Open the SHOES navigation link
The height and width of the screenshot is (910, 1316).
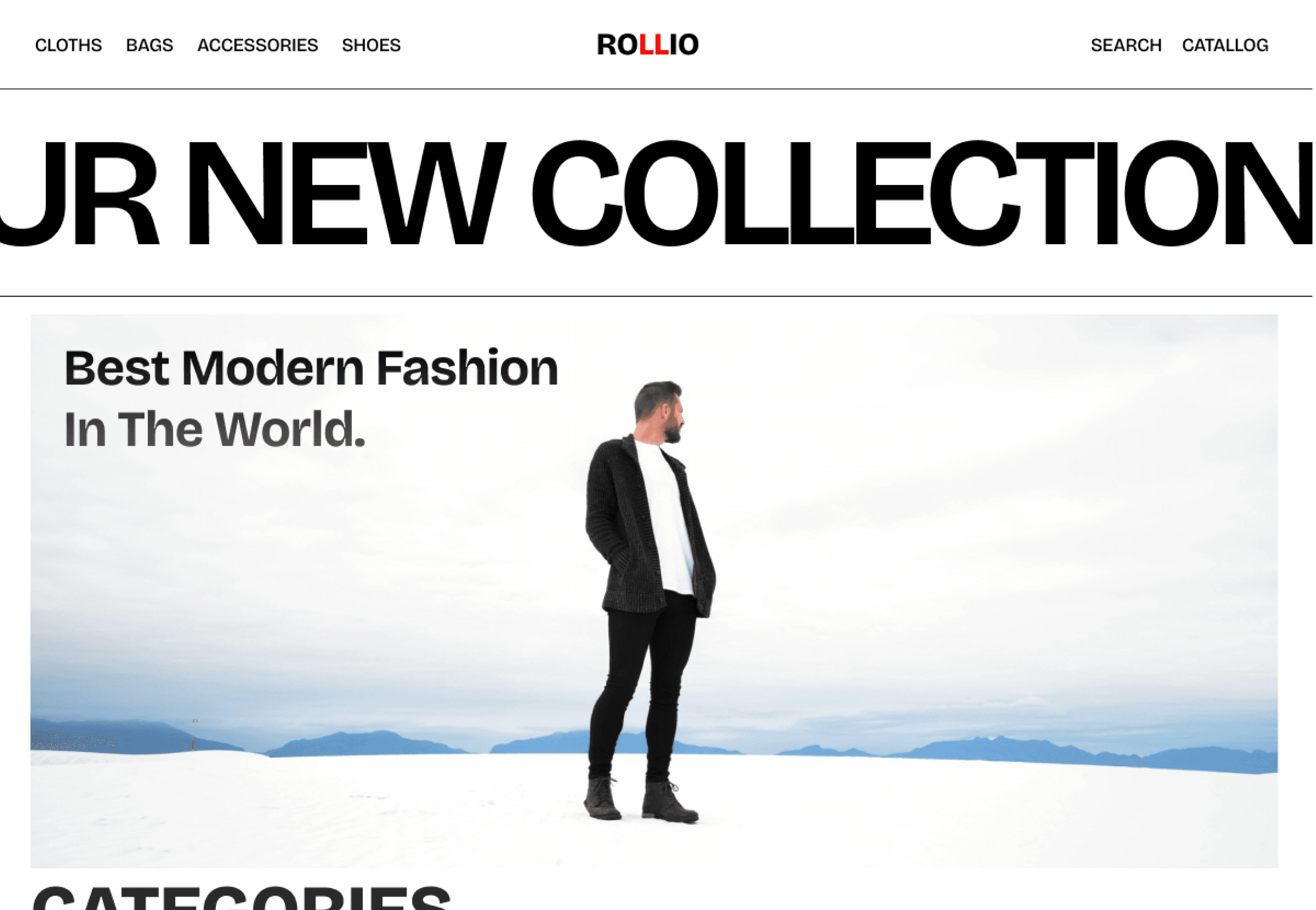pyautogui.click(x=371, y=45)
